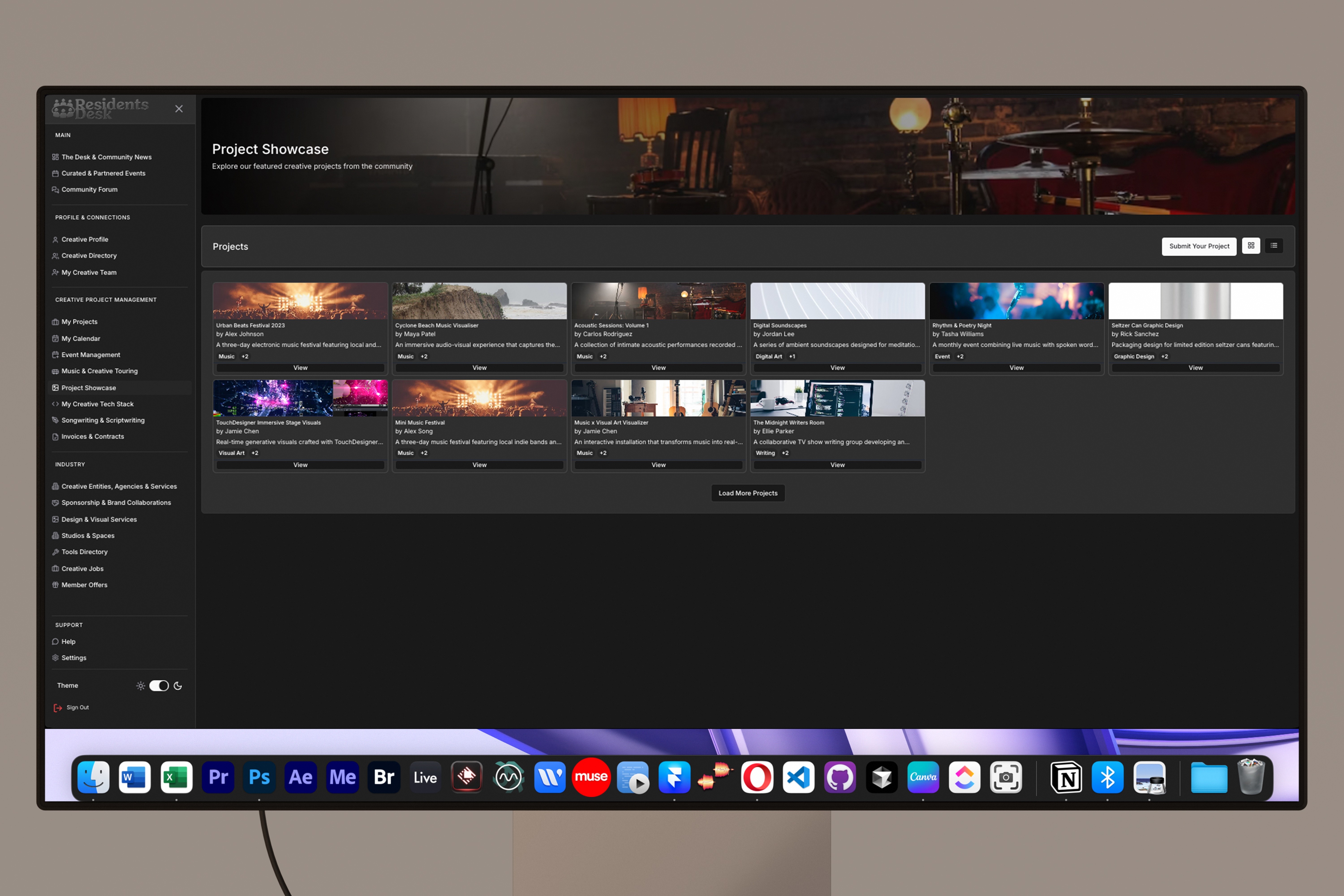Open My Projects in sidebar

(80, 322)
